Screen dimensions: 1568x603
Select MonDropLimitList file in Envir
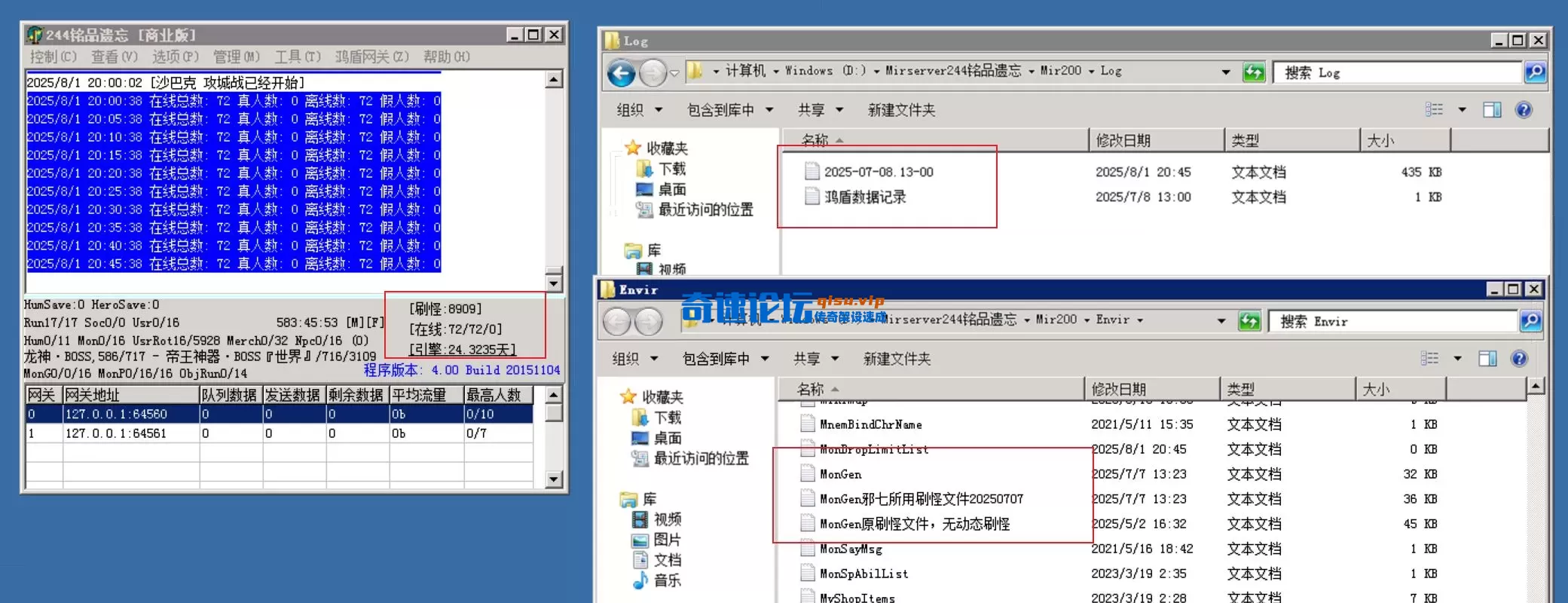click(x=864, y=449)
